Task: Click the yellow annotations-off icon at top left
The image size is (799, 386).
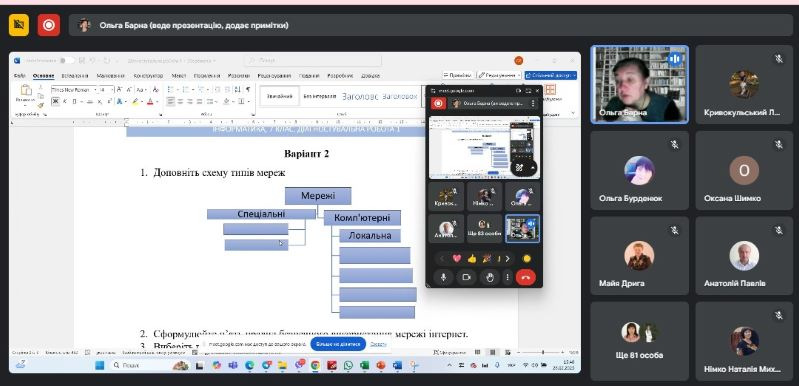Action: coord(19,25)
